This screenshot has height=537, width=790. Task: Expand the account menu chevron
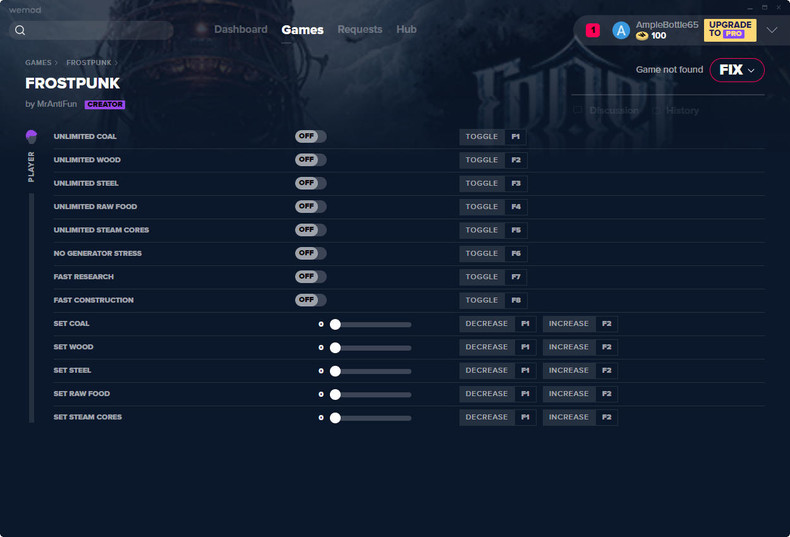tap(772, 30)
